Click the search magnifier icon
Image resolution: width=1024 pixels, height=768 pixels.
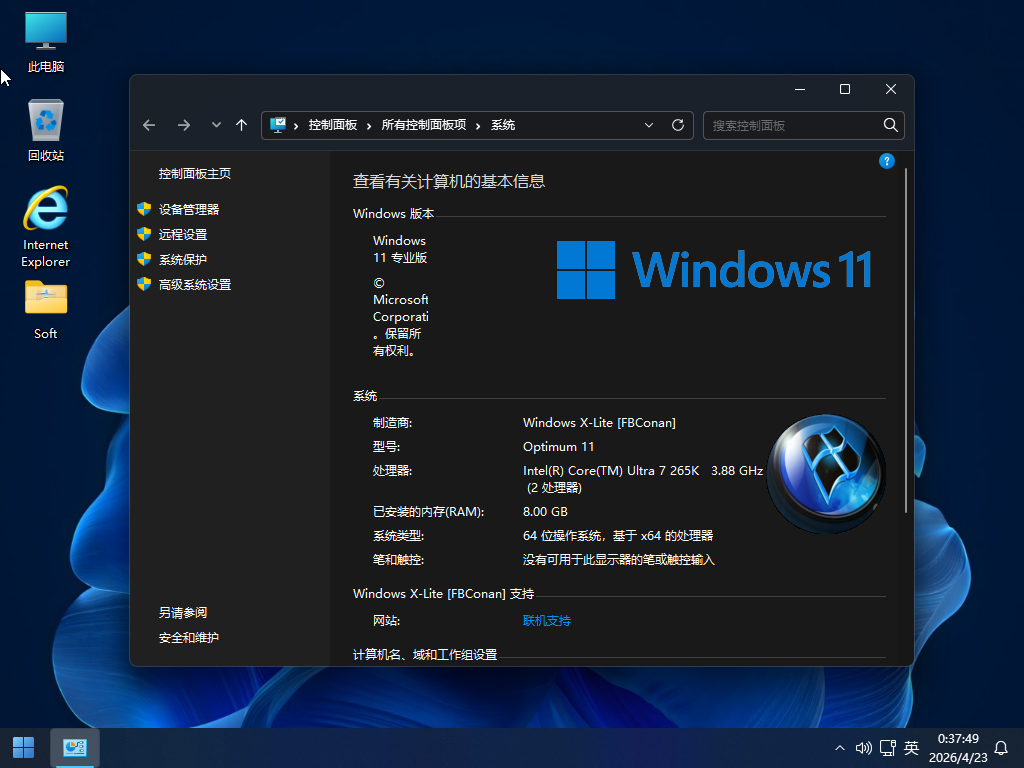pyautogui.click(x=890, y=125)
